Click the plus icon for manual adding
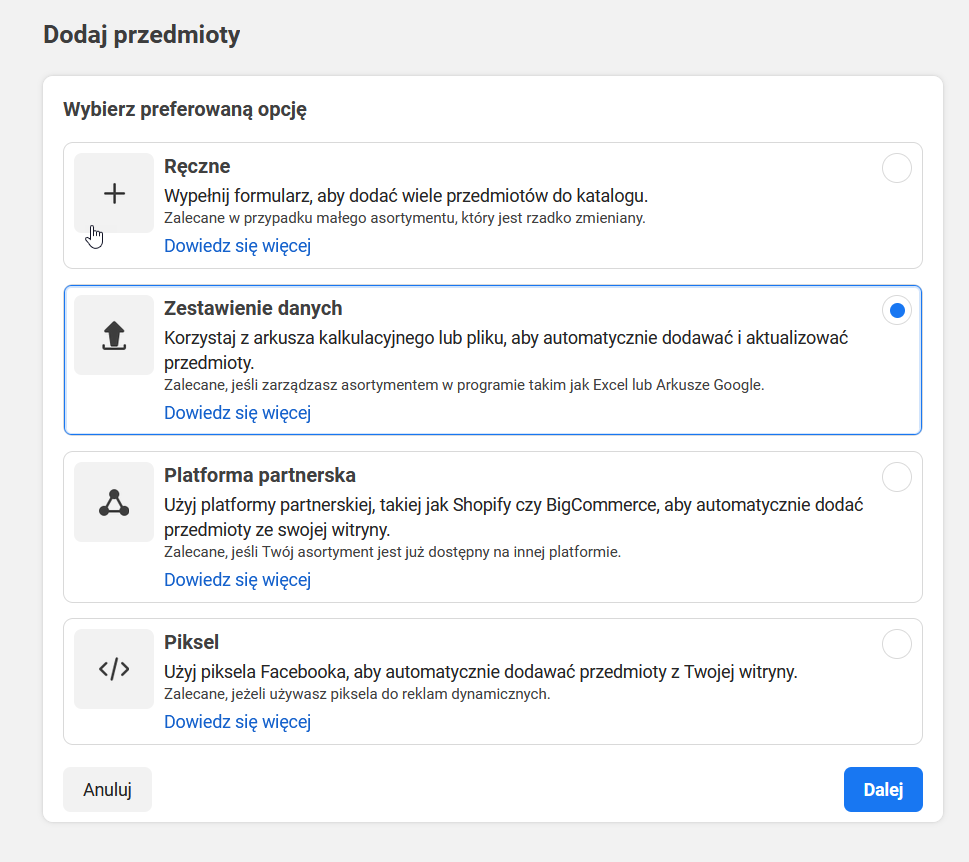This screenshot has height=862, width=969. pyautogui.click(x=114, y=193)
